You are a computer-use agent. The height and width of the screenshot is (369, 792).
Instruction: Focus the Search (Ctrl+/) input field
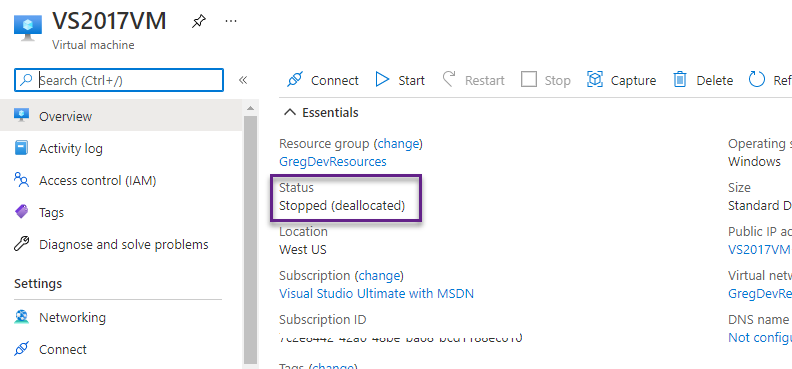(119, 80)
